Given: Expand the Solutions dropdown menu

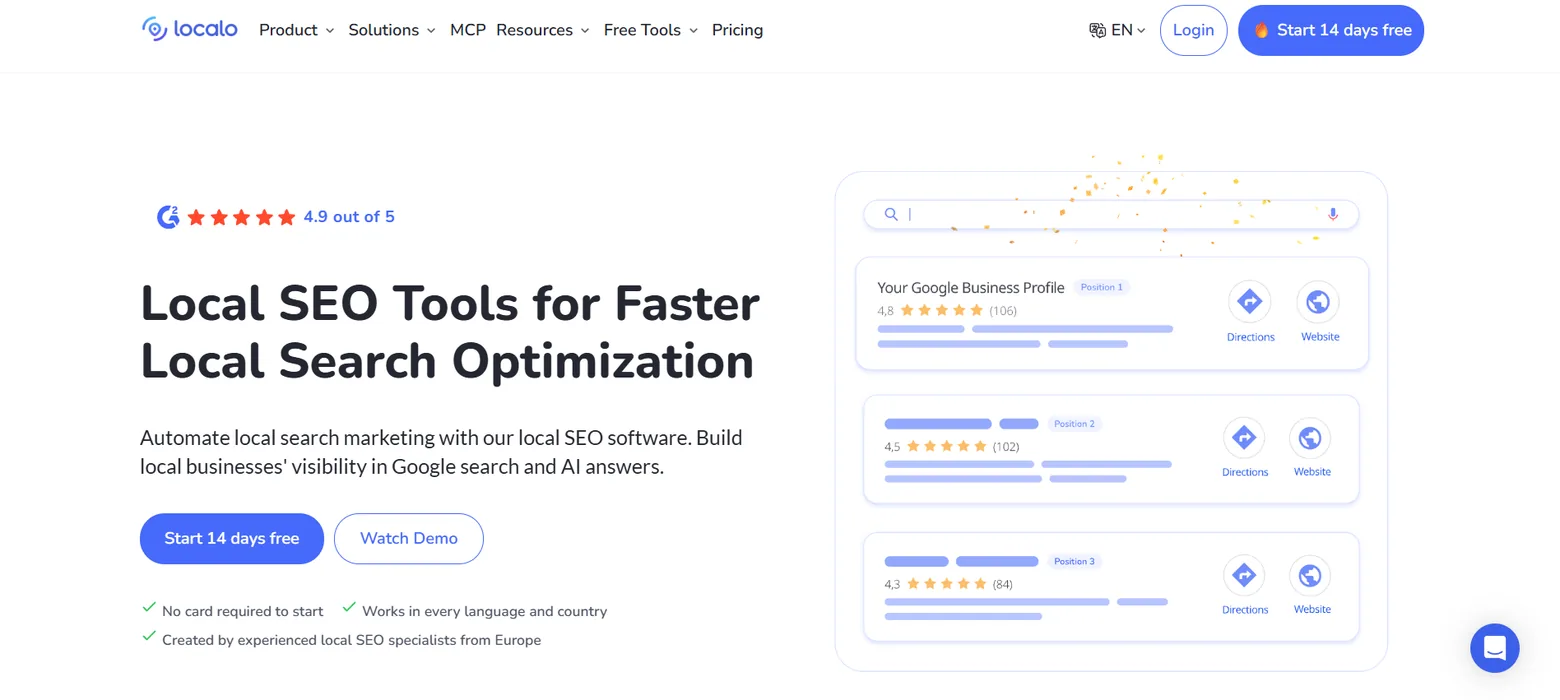Looking at the screenshot, I should point(392,30).
